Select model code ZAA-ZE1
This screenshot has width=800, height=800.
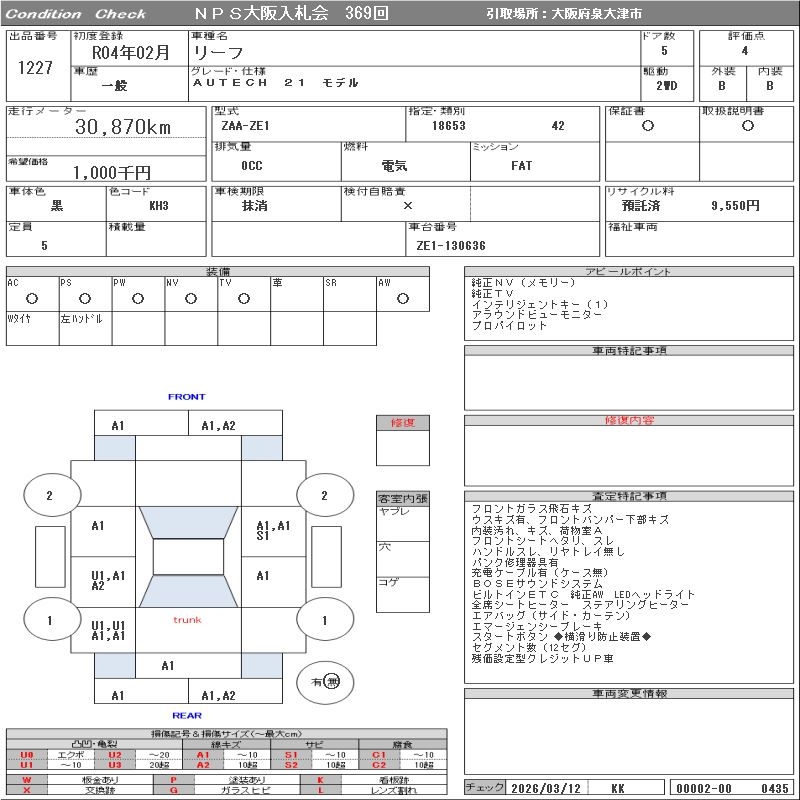(x=245, y=126)
